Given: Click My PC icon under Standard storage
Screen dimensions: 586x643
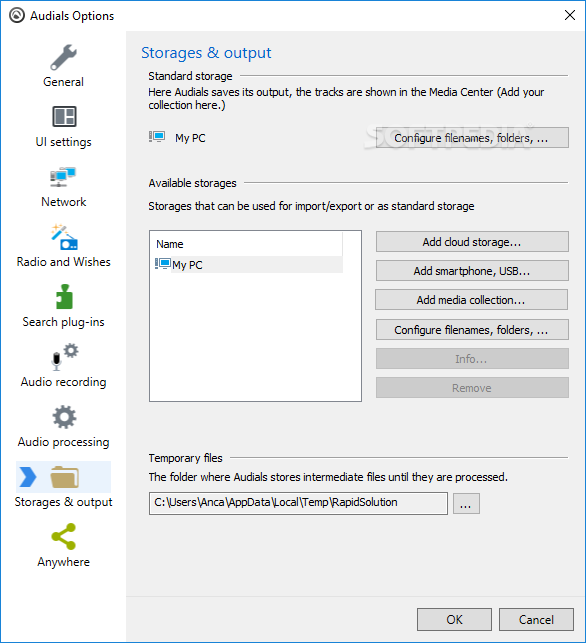Looking at the screenshot, I should click(x=157, y=137).
